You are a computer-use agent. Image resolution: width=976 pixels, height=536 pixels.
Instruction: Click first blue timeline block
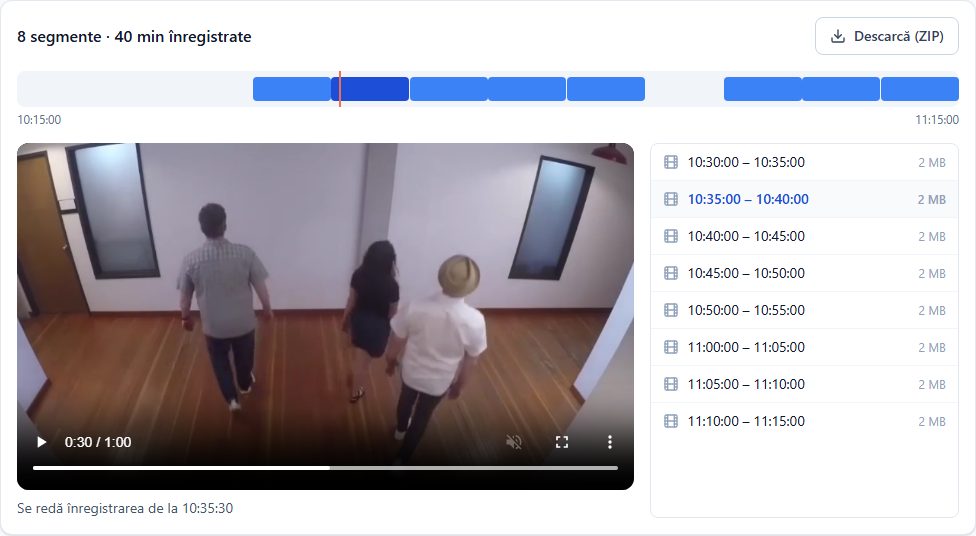pyautogui.click(x=291, y=89)
